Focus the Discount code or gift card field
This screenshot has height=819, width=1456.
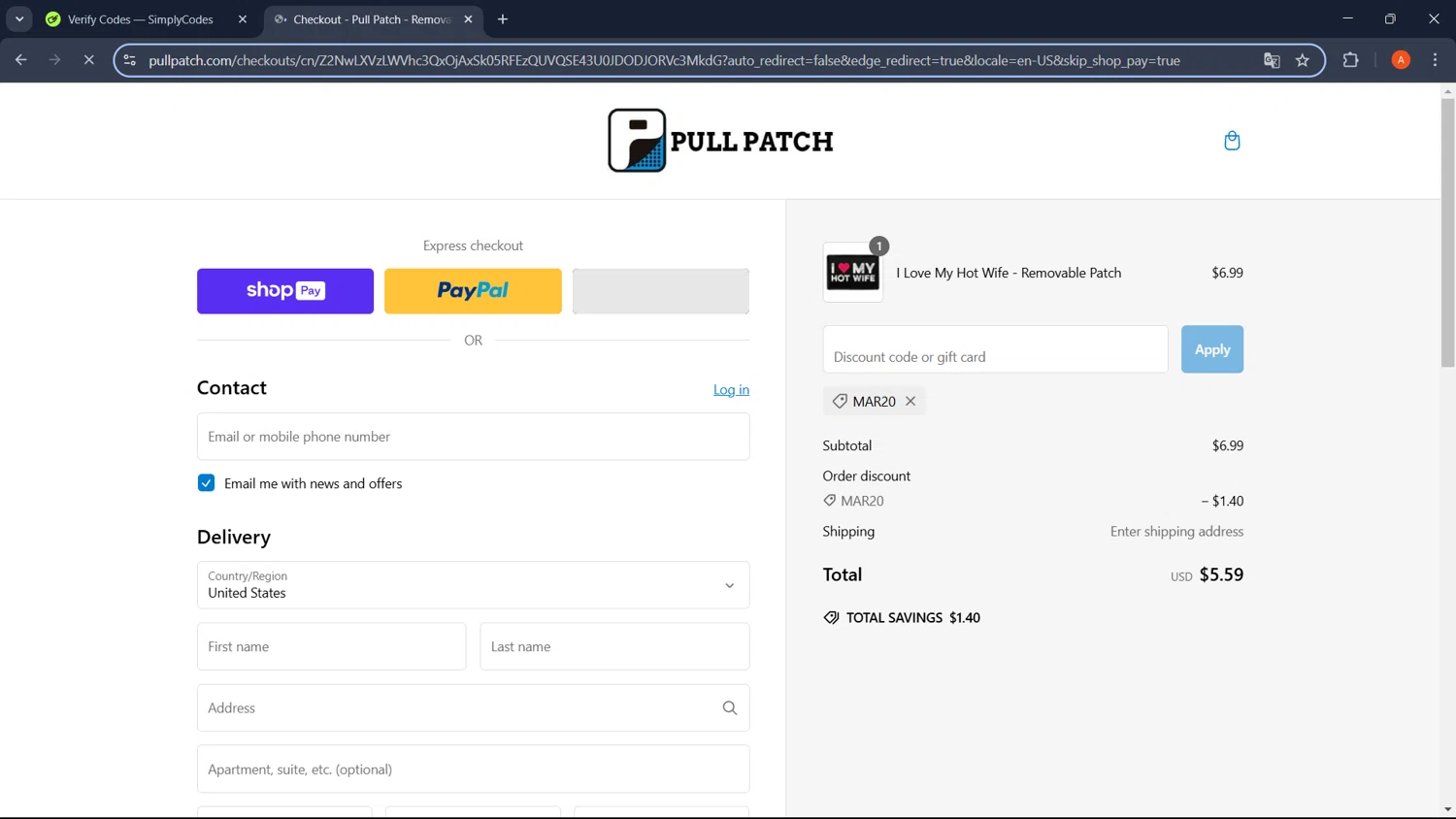[995, 349]
